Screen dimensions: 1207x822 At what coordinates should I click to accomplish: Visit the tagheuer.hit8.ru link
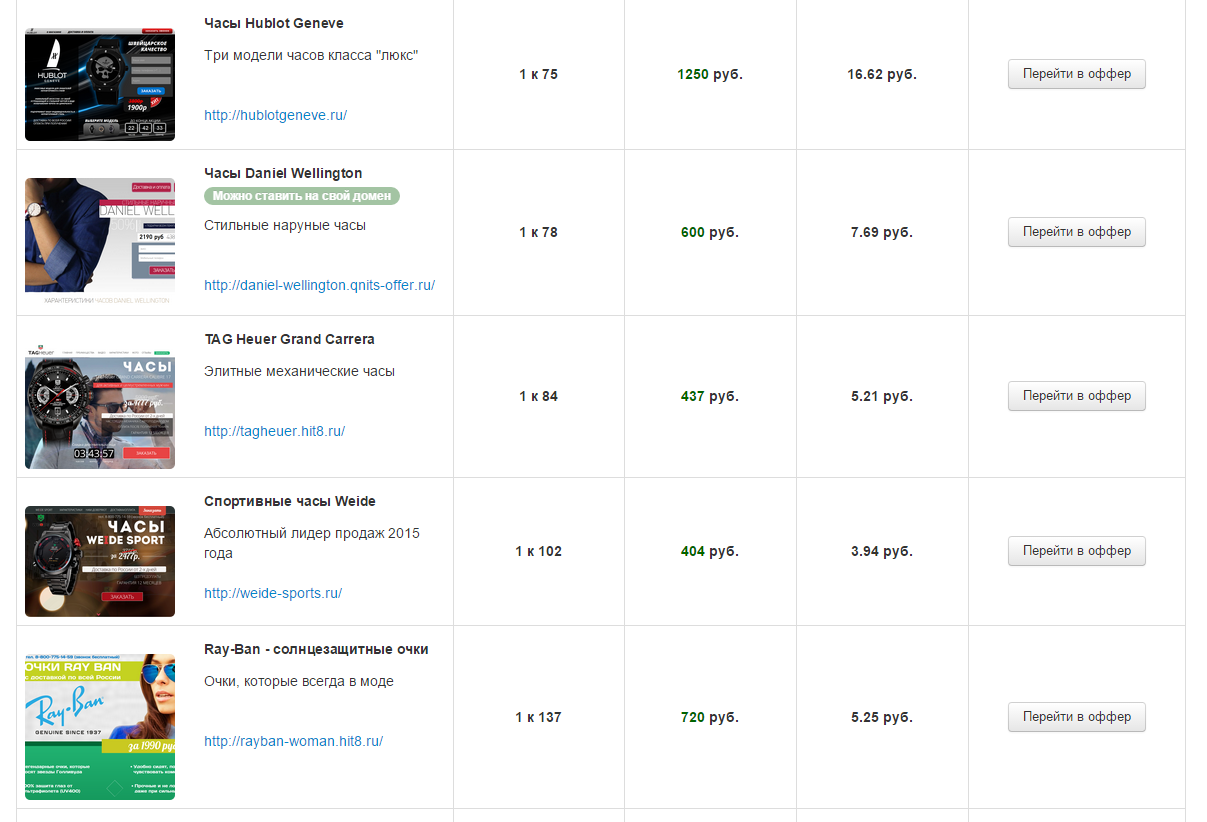click(274, 431)
